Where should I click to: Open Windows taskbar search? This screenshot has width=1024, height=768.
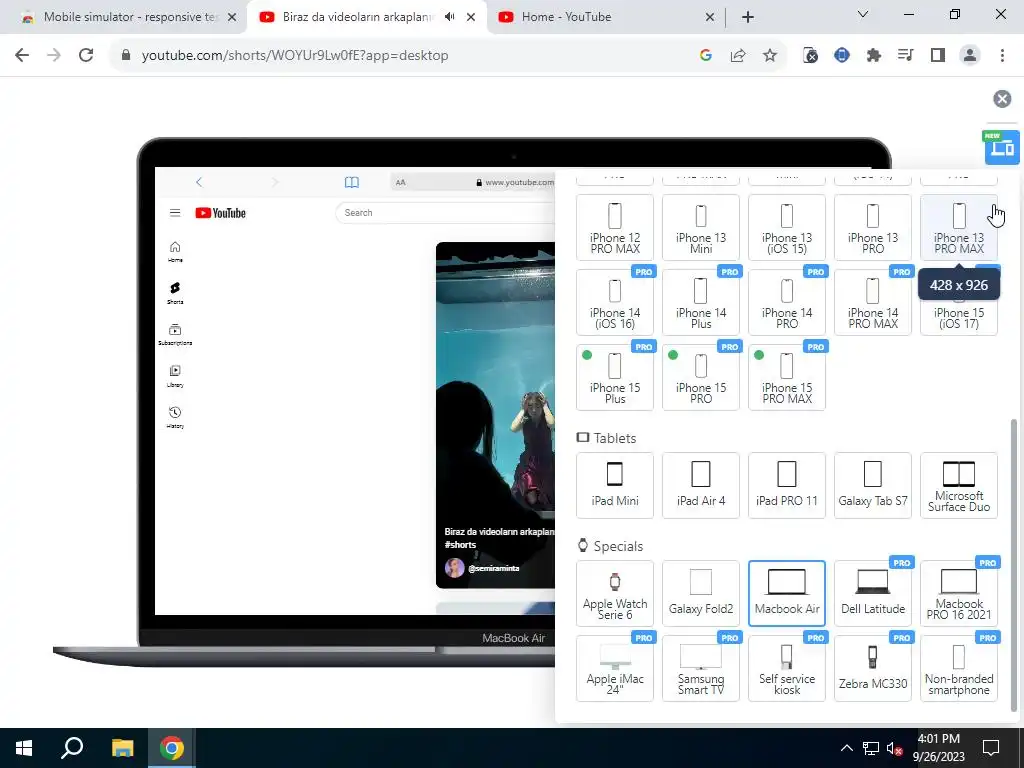pyautogui.click(x=72, y=748)
